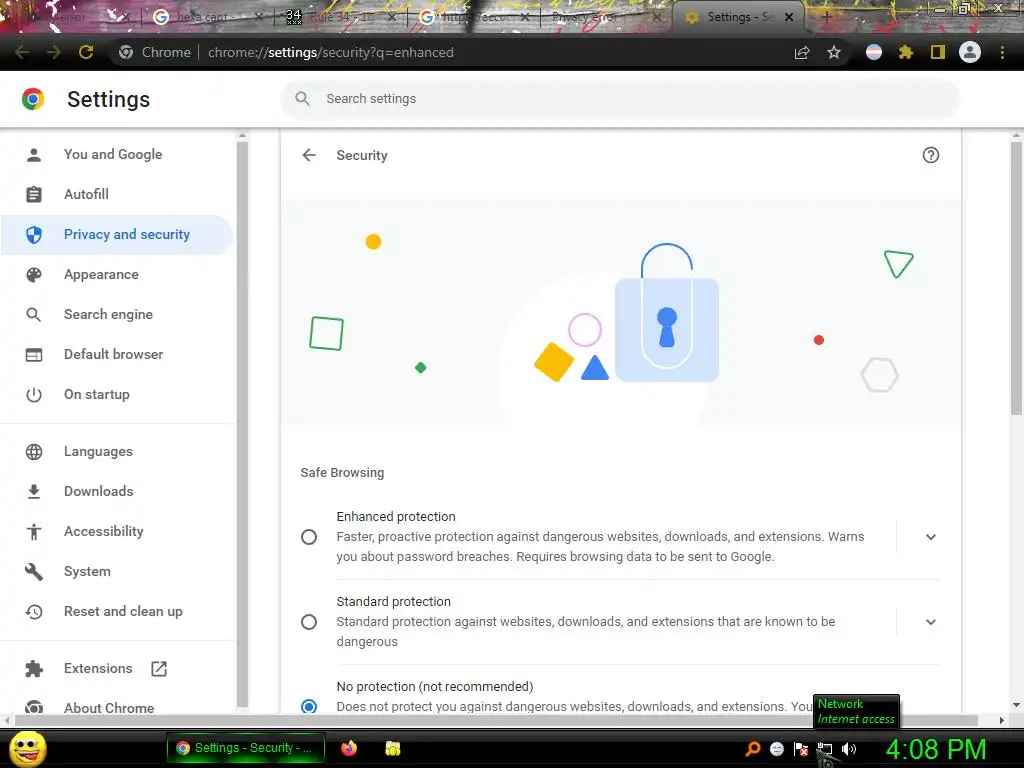The image size is (1024, 768).
Task: Open the yellow folder icon on taskbar
Action: coord(392,748)
